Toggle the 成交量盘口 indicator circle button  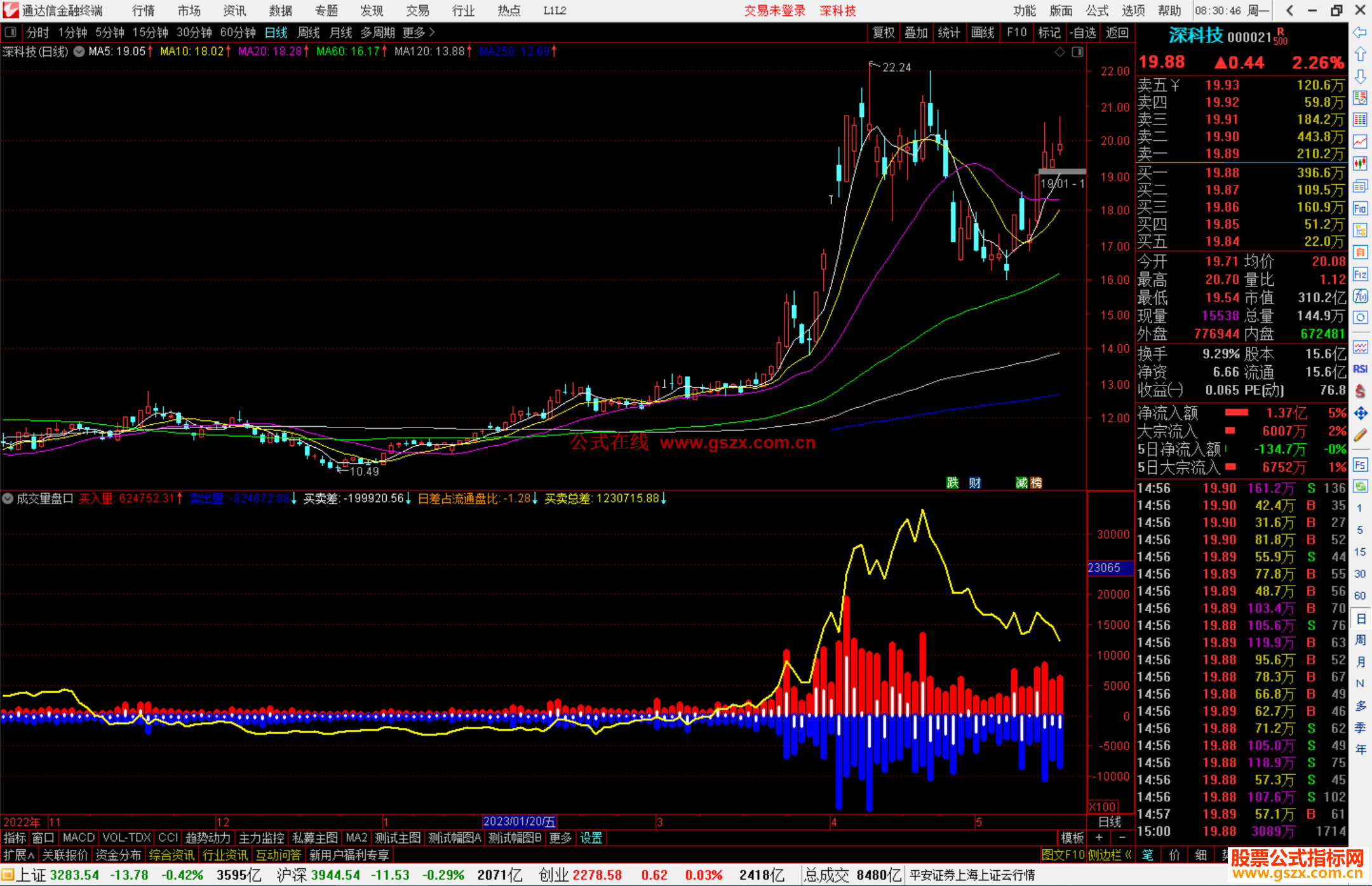[8, 499]
